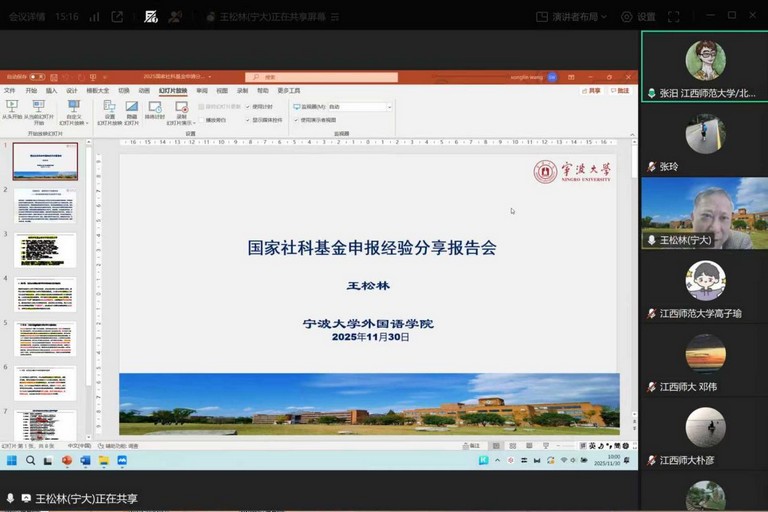768x512 pixels.
Task: Click the 从头开始 slideshow icon
Action: [x=12, y=106]
